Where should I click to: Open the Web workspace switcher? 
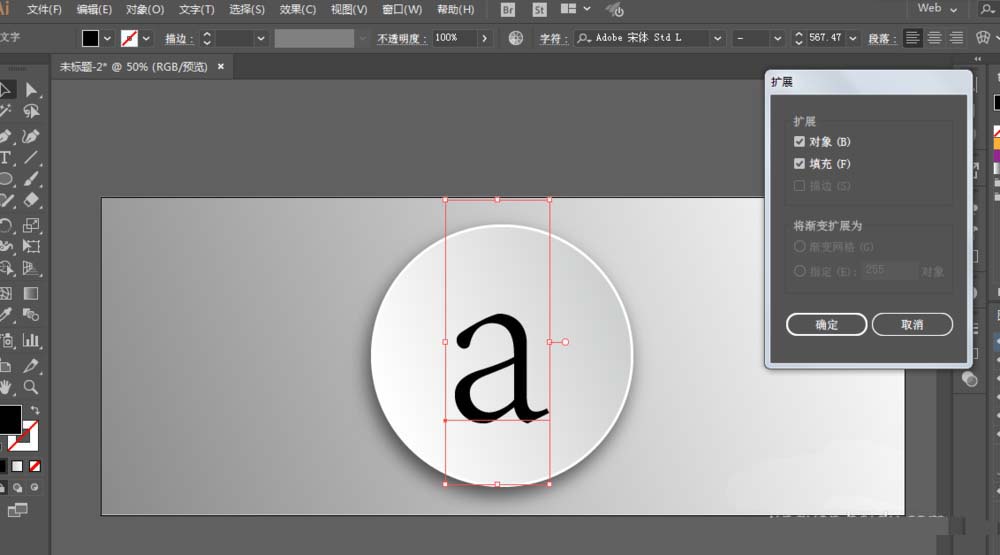click(x=937, y=9)
